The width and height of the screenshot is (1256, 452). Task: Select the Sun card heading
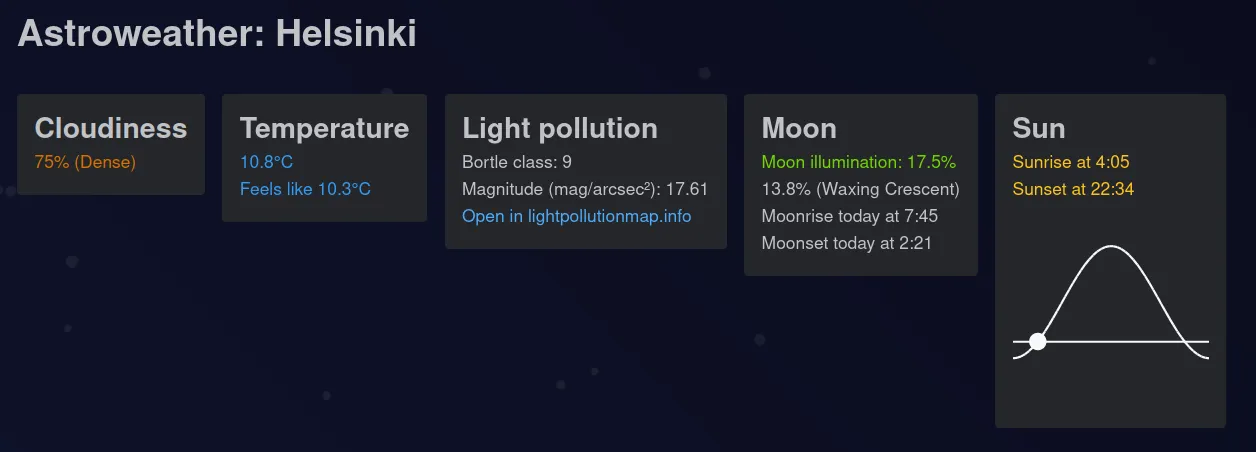(1039, 128)
